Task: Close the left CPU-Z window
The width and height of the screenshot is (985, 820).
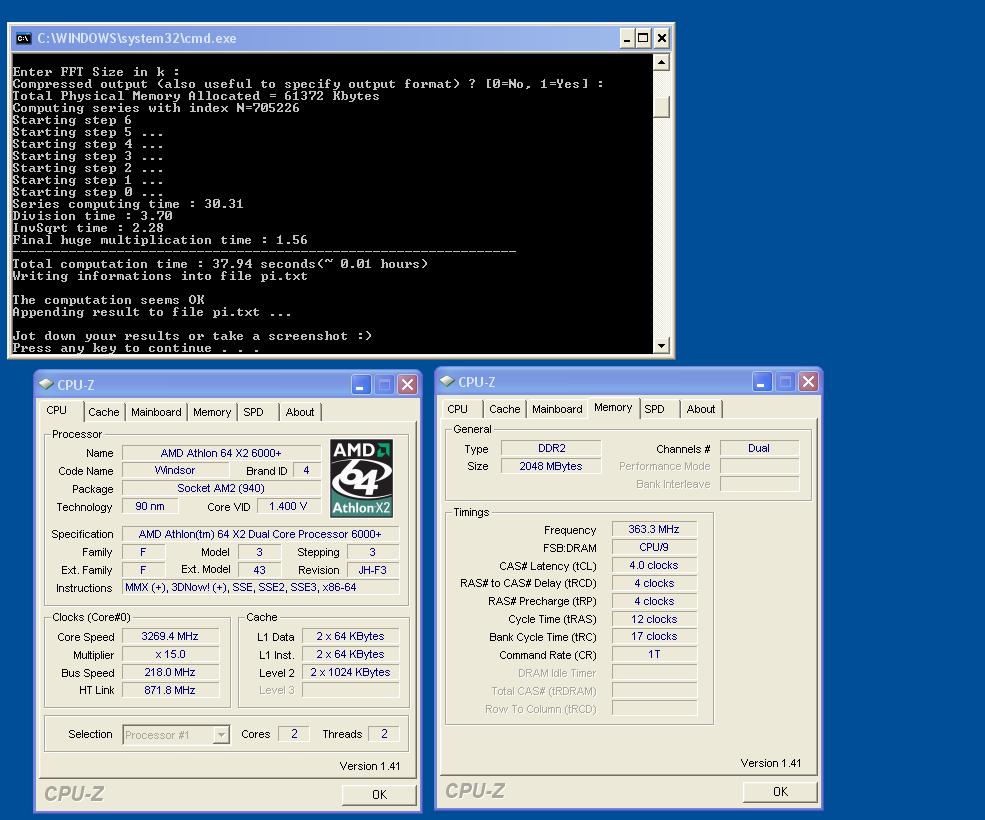Action: coord(408,385)
